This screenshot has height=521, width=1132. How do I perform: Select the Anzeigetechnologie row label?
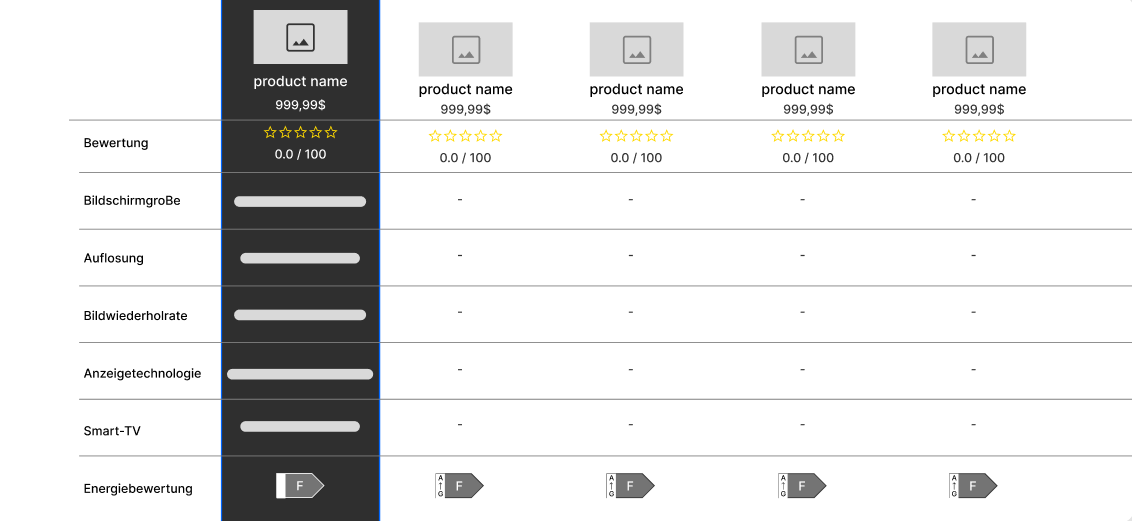click(143, 373)
